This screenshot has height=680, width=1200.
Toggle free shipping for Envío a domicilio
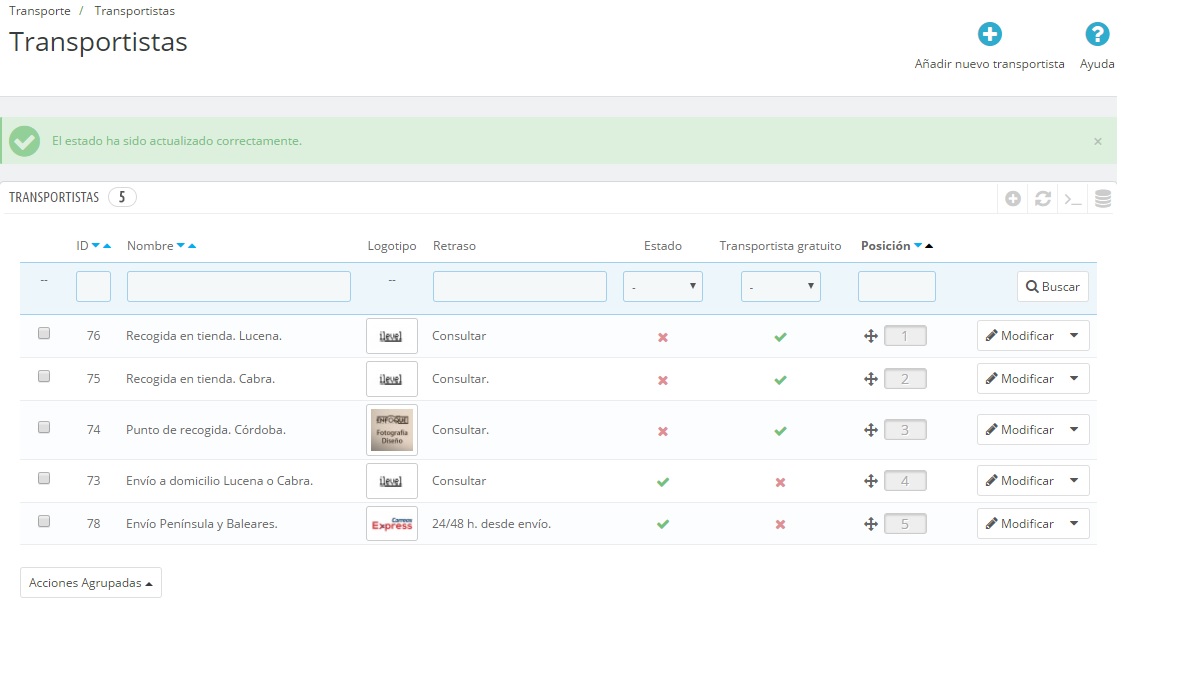(x=780, y=482)
